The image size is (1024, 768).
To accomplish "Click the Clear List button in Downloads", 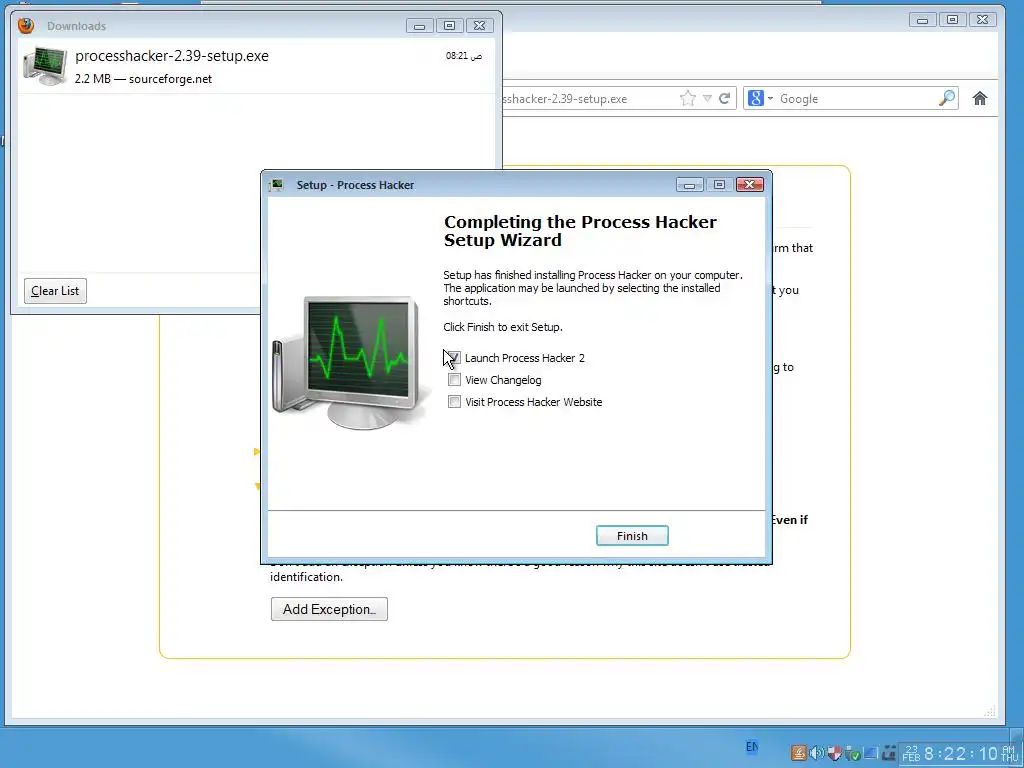I will point(55,291).
